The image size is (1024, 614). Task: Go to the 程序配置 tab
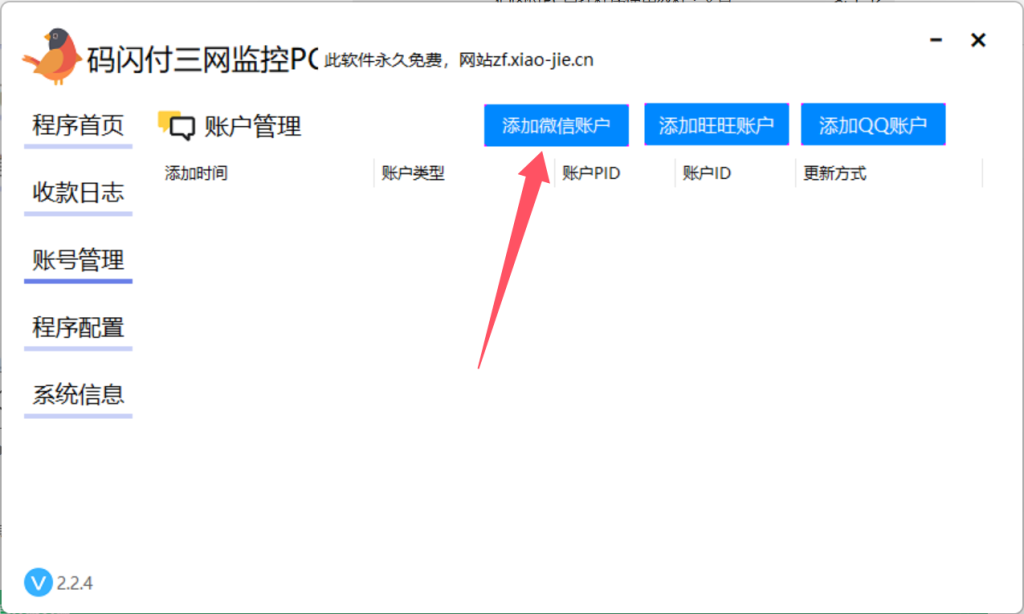[x=78, y=327]
